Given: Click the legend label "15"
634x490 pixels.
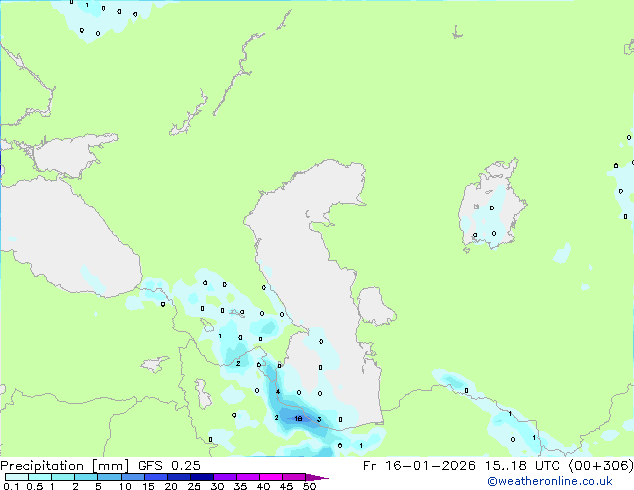Looking at the screenshot, I should [x=148, y=486].
